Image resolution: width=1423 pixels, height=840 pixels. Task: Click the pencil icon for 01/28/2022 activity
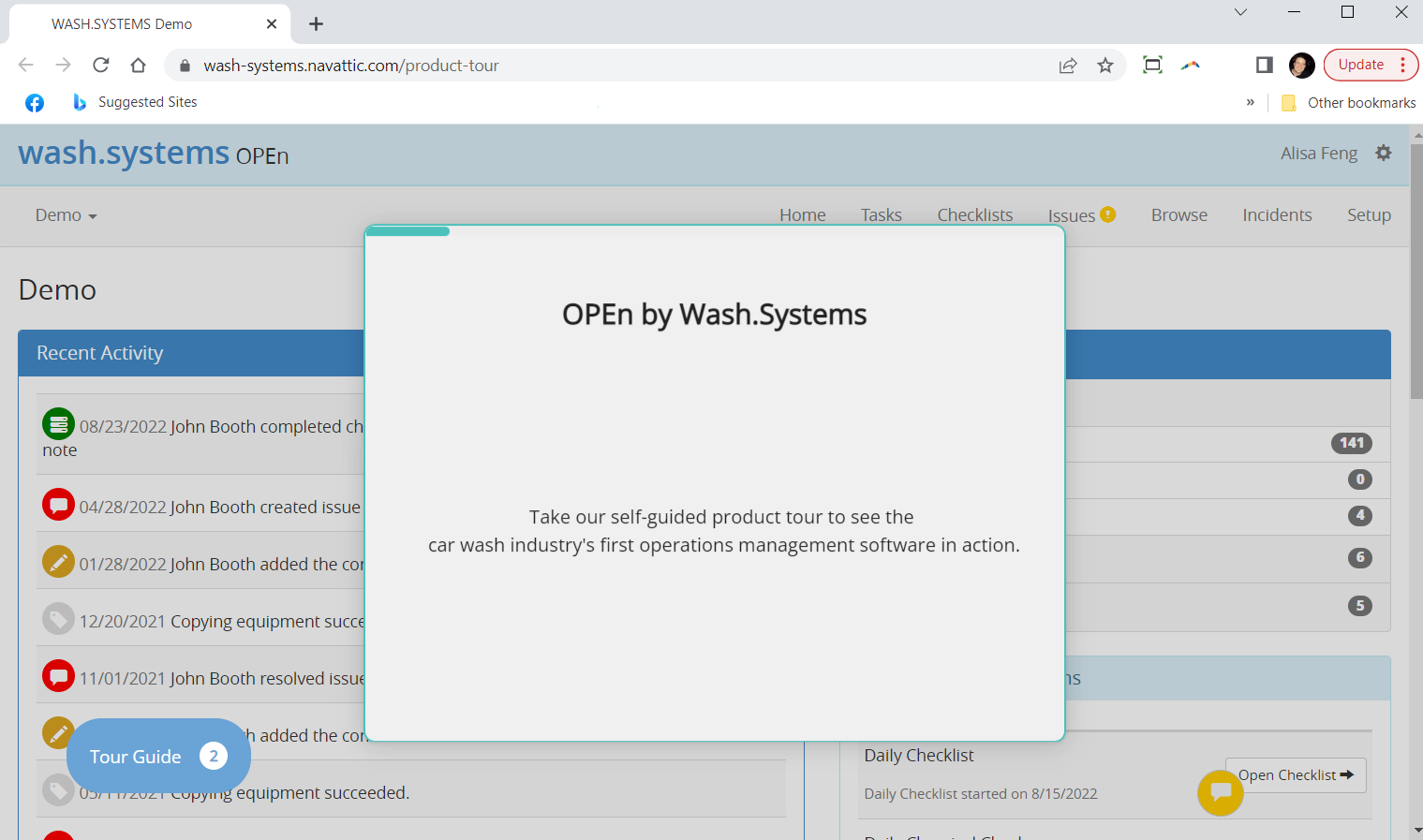58,562
